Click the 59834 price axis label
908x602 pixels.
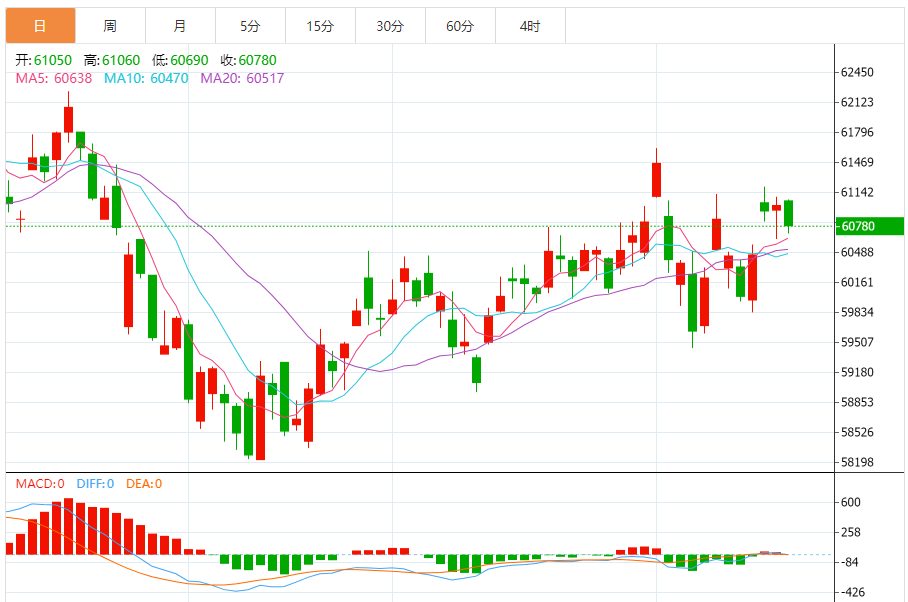[857, 313]
